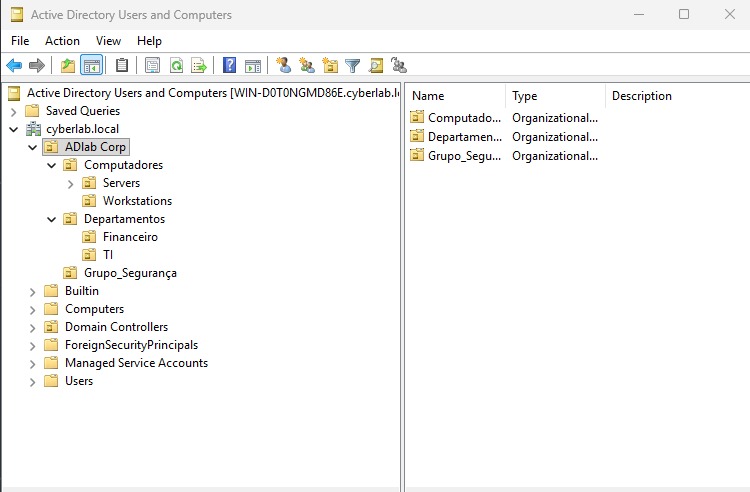Click the gray Forward arrow in toolbar
This screenshot has height=492, width=750.
point(36,65)
